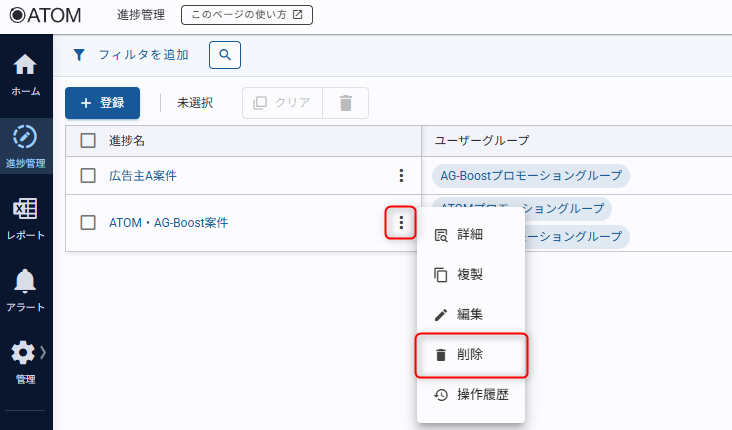Select 削除 from the context menu
The width and height of the screenshot is (732, 430).
pyautogui.click(x=471, y=355)
